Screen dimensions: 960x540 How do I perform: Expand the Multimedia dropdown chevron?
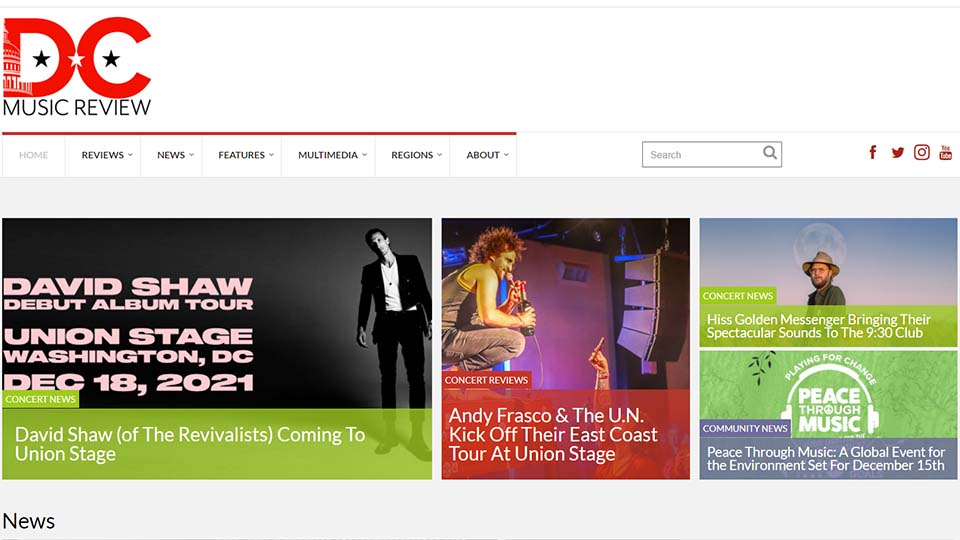pyautogui.click(x=364, y=155)
